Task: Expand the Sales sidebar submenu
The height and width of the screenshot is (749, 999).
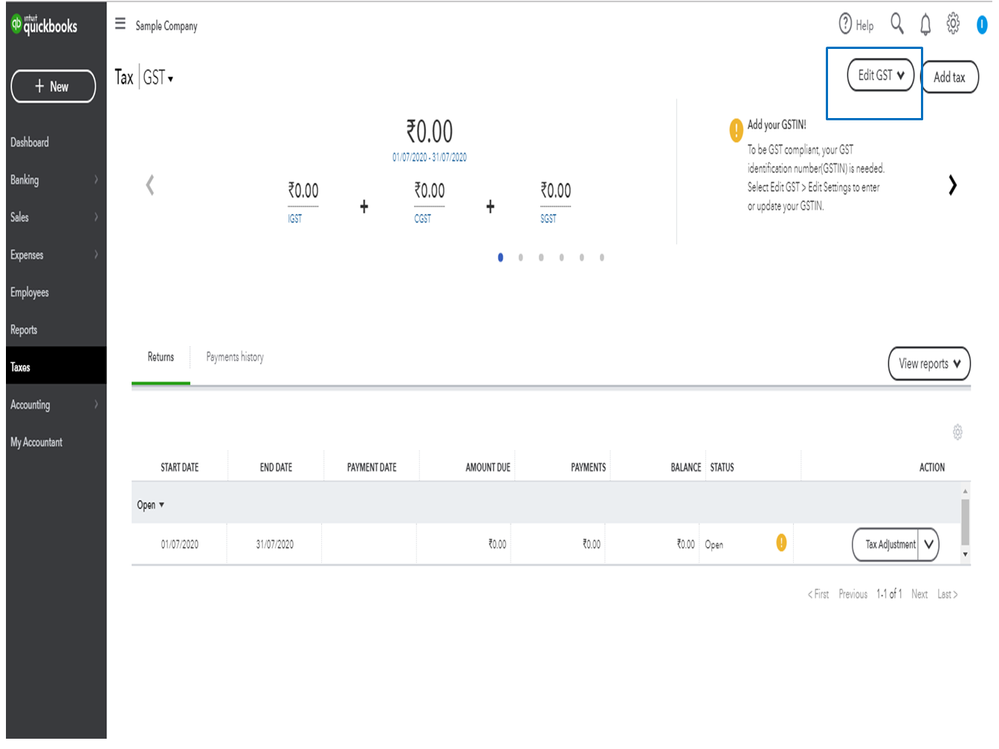Action: (x=96, y=217)
